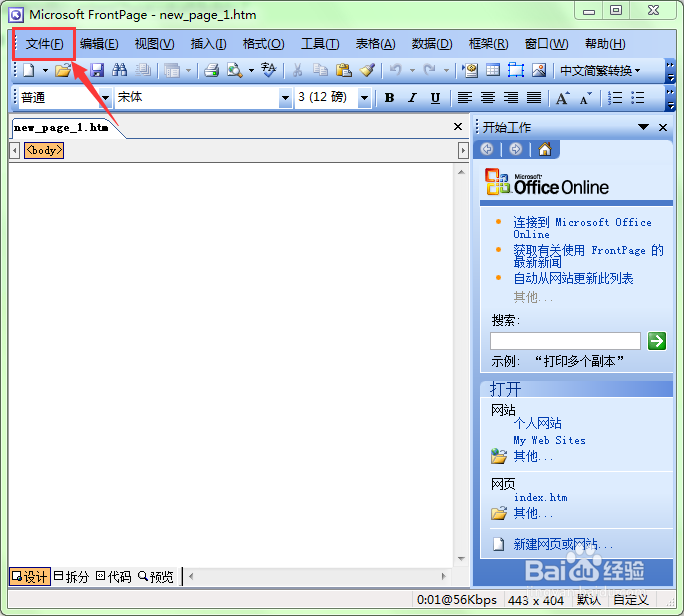Click the Insert Layer icon
The image size is (684, 616).
pos(516,70)
